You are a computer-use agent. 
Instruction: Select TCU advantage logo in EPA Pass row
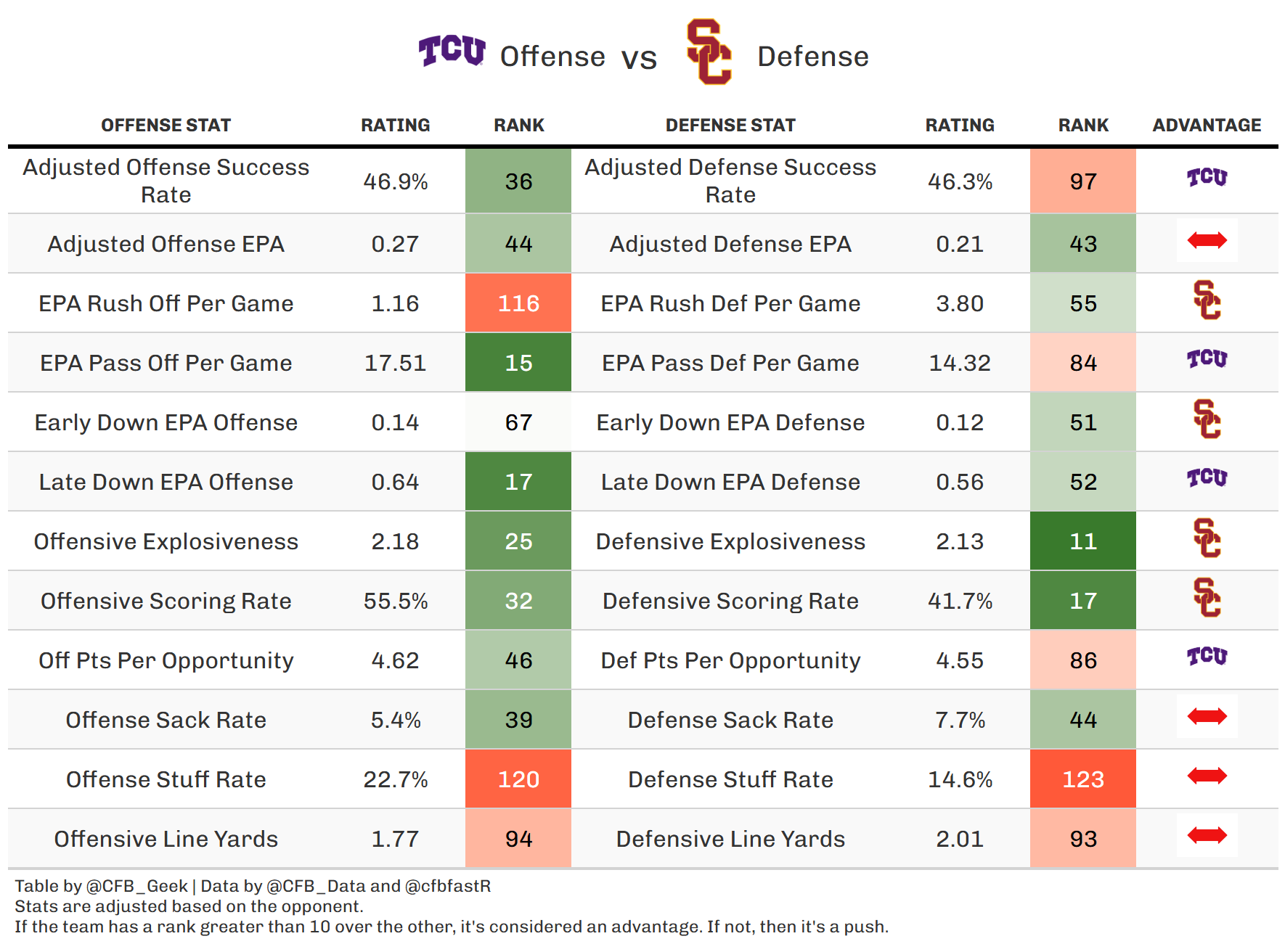[1207, 359]
